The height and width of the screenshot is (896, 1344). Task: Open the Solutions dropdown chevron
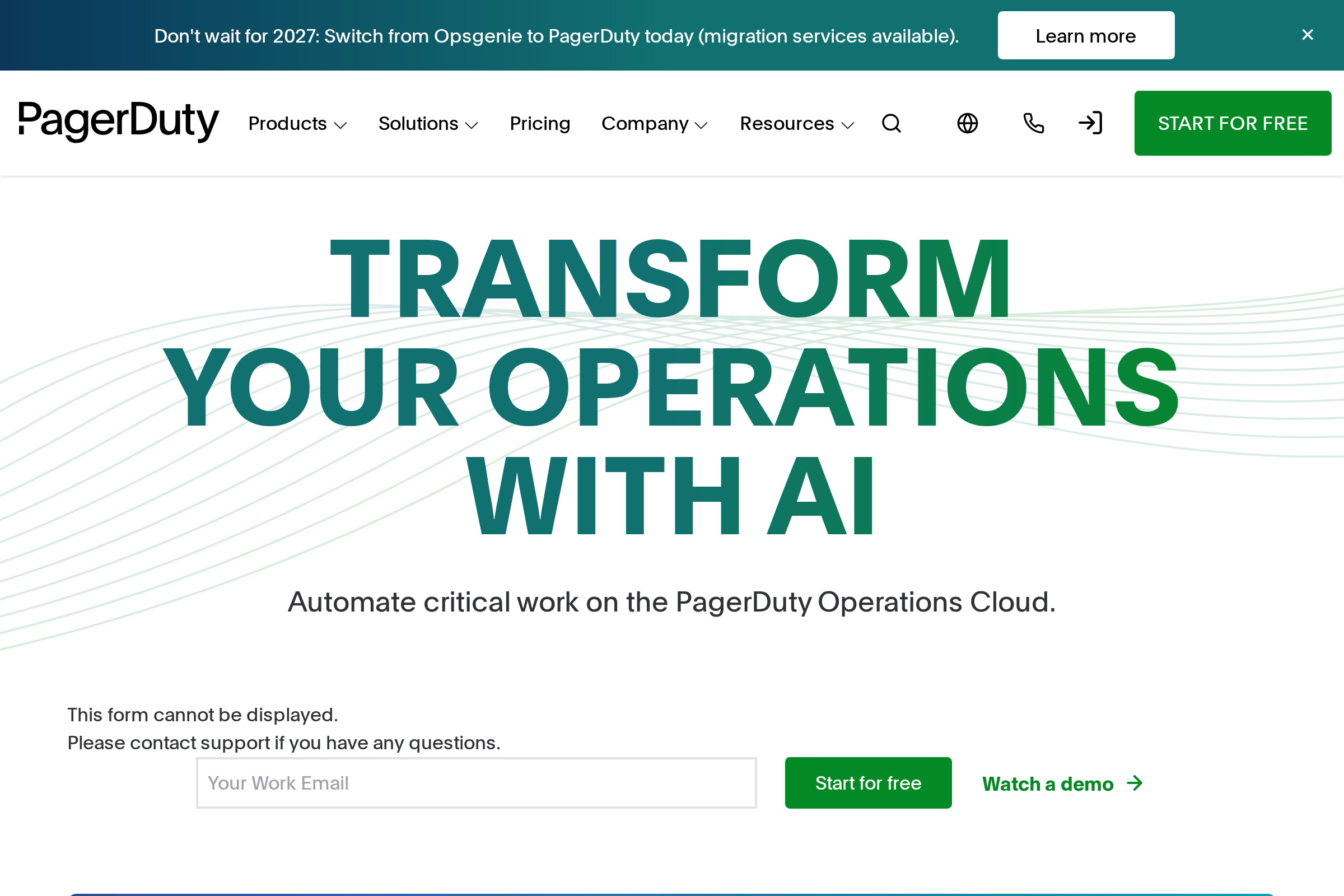click(x=472, y=124)
